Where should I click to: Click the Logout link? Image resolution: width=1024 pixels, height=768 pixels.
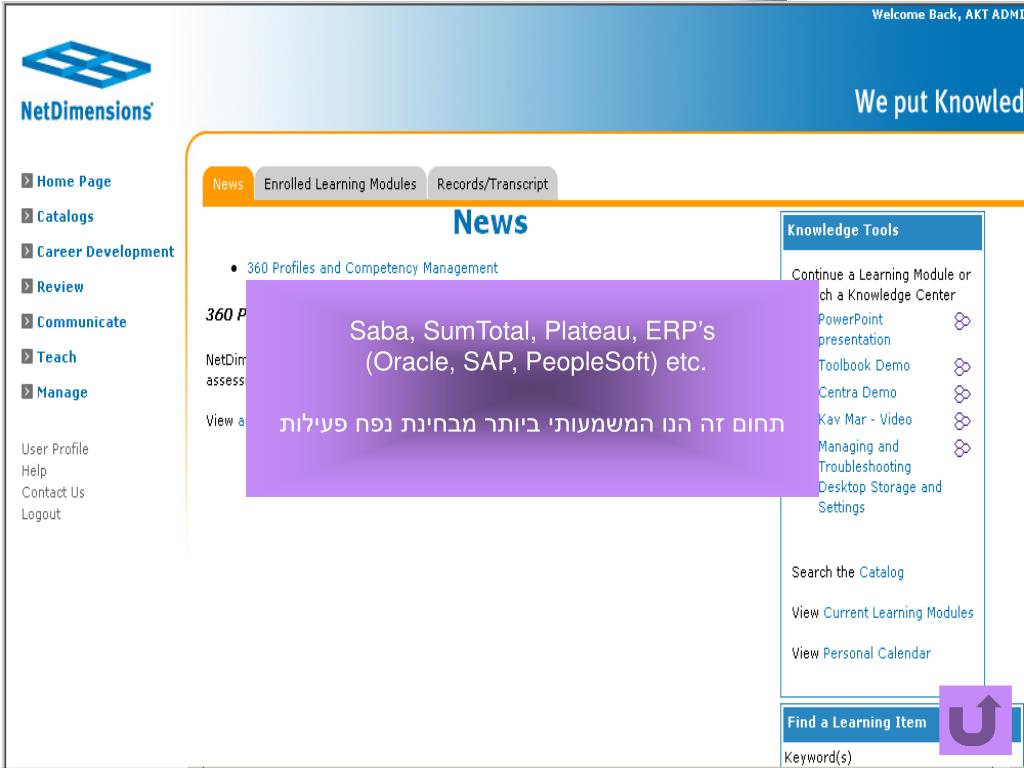tap(41, 515)
